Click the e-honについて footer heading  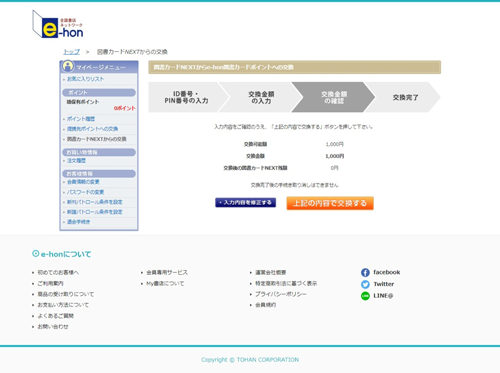click(66, 254)
